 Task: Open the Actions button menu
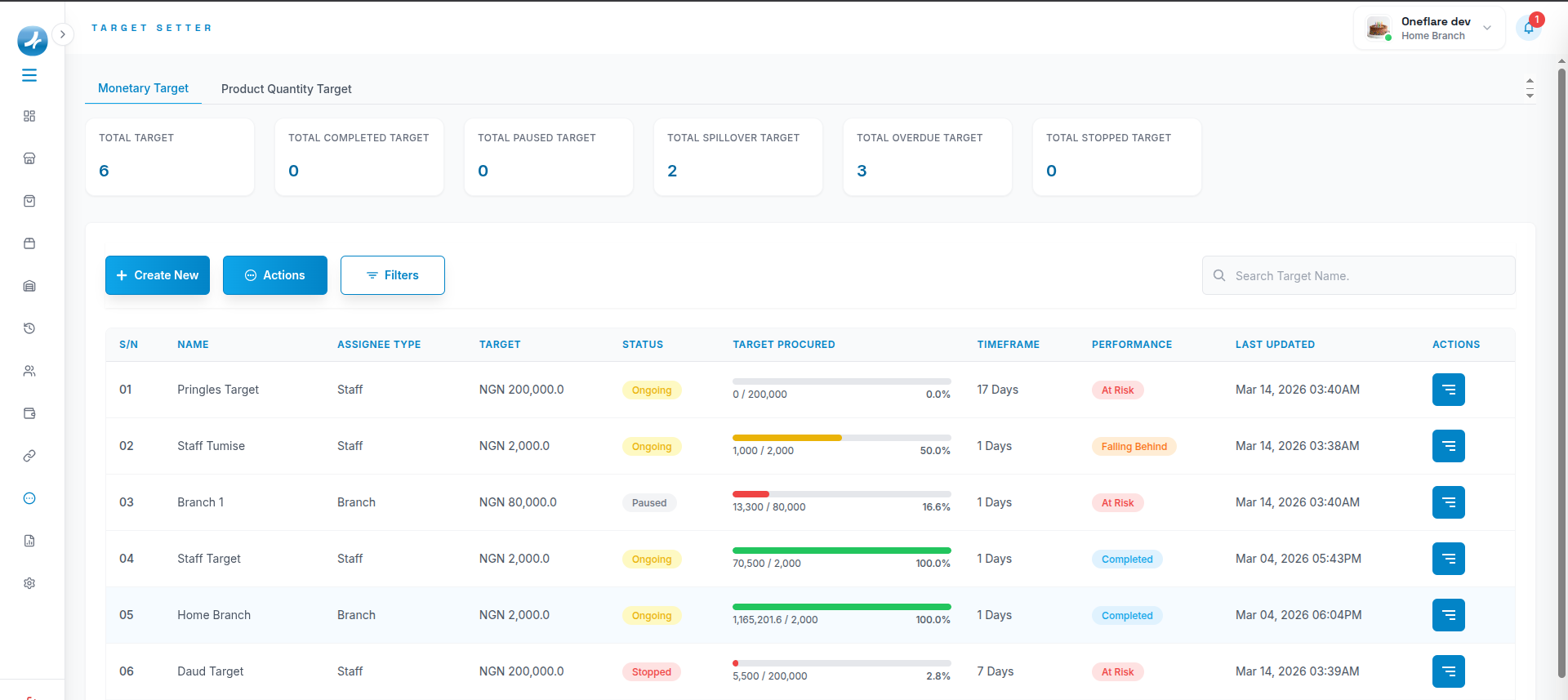tap(275, 275)
